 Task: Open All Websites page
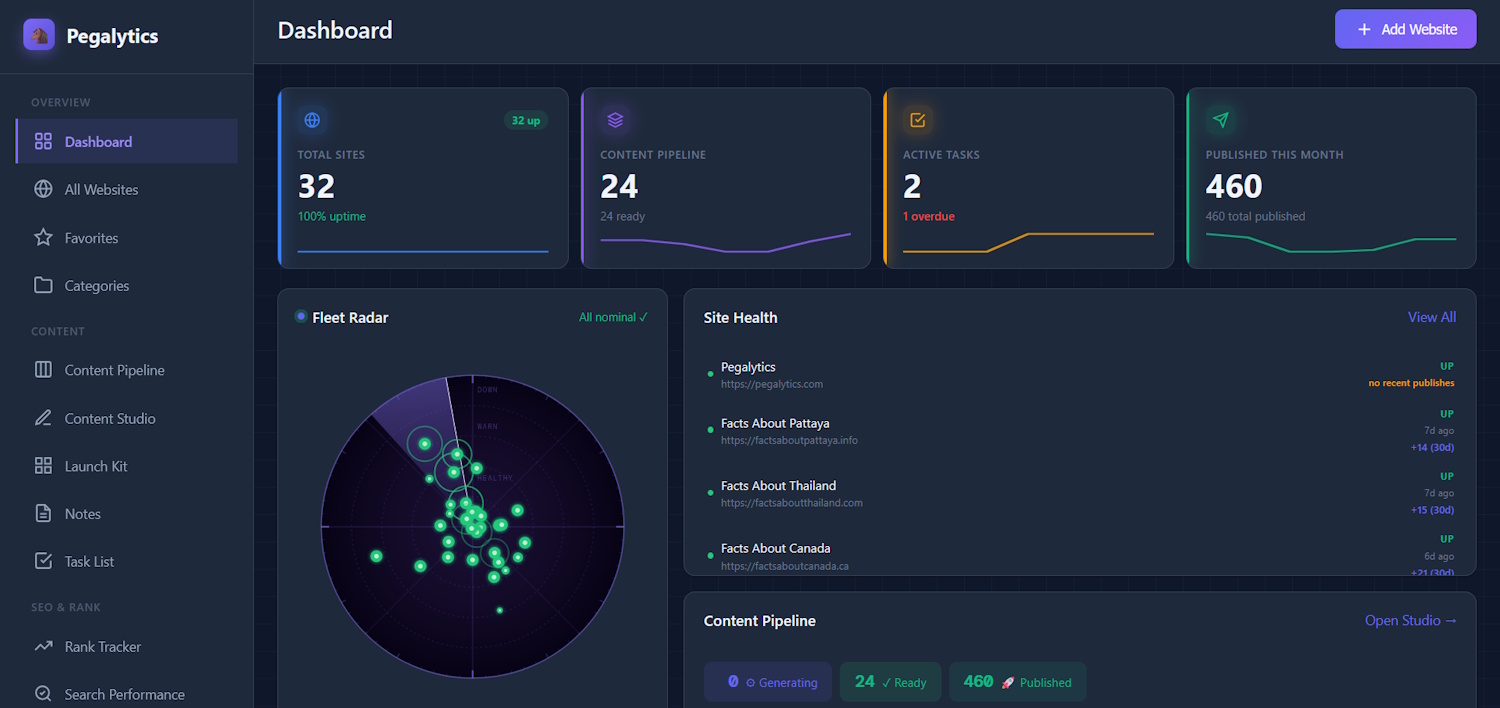(x=127, y=189)
